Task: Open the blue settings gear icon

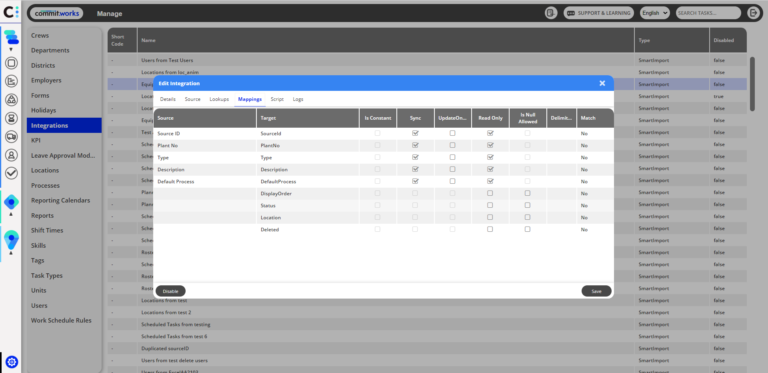Action: pyautogui.click(x=12, y=362)
